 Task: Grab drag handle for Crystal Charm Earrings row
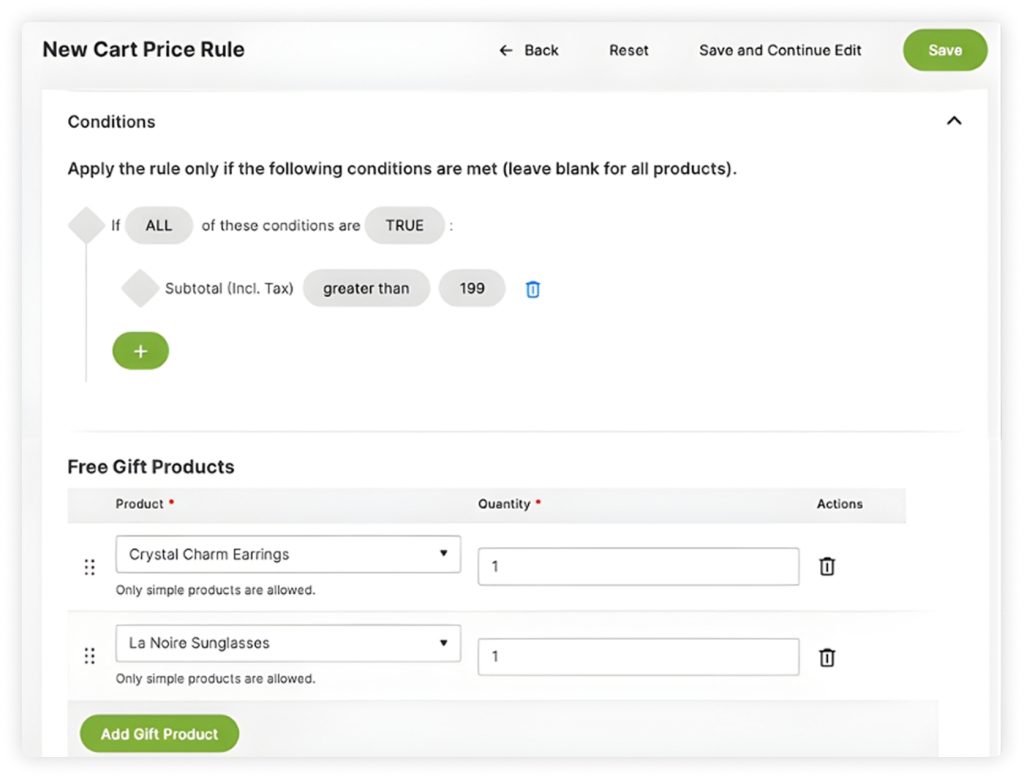click(x=89, y=567)
